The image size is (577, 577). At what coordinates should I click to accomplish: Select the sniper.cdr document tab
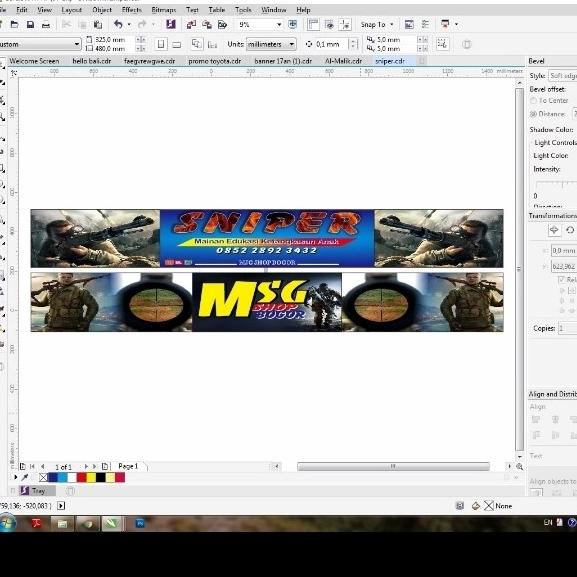390,61
